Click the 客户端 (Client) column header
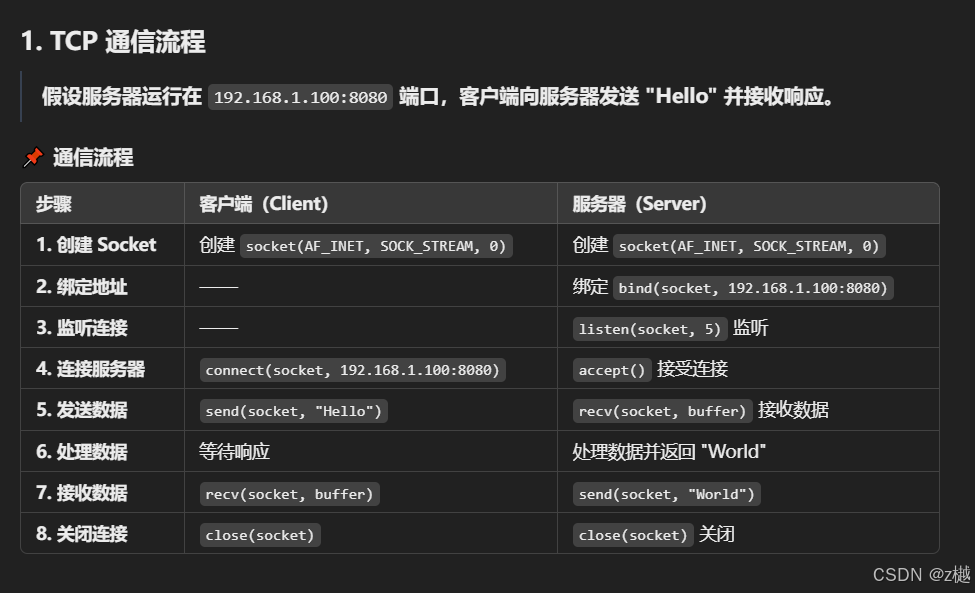The image size is (975, 593). tap(261, 204)
